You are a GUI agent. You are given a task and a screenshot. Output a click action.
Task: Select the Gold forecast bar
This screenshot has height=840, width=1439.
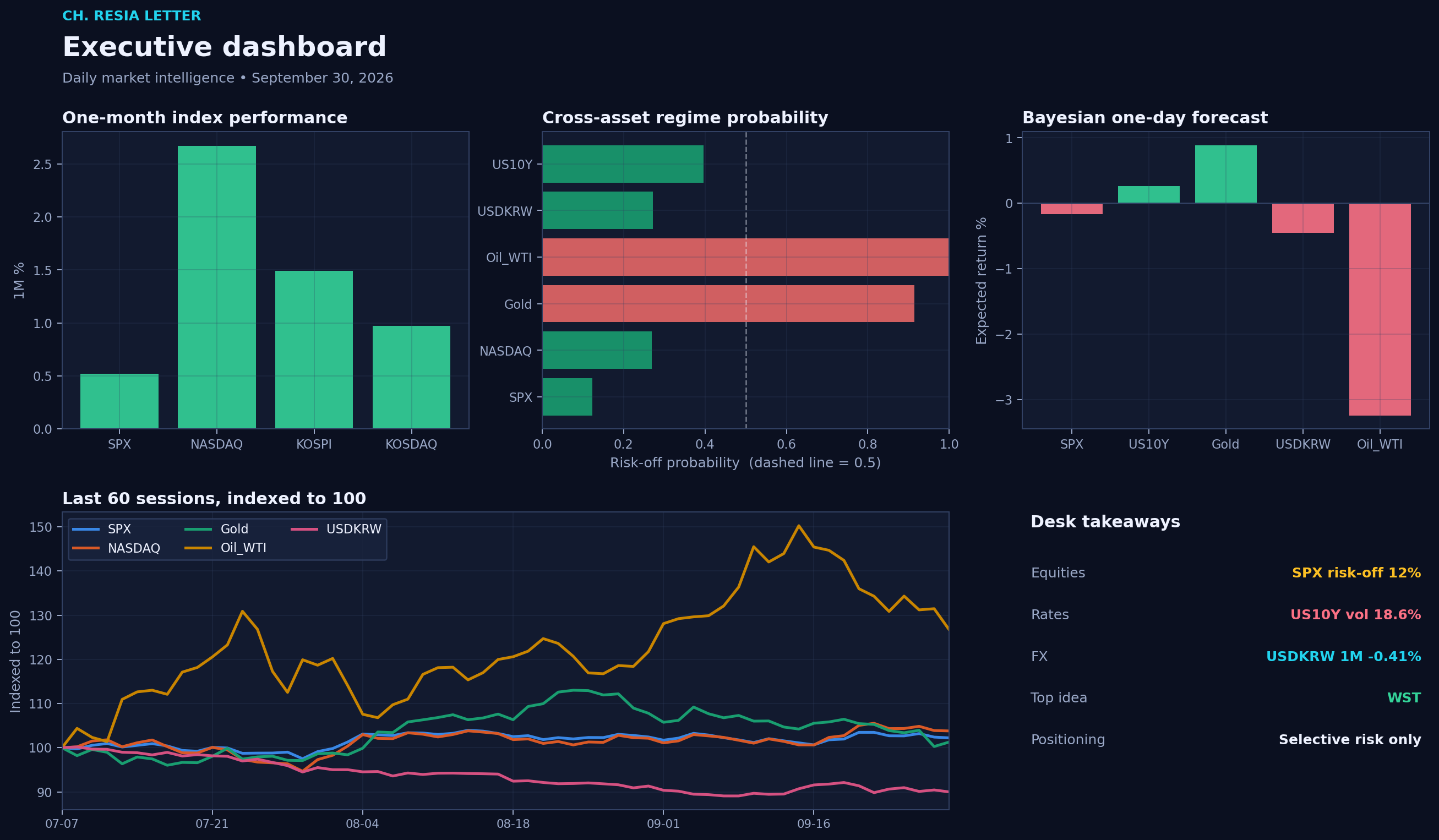1225,174
